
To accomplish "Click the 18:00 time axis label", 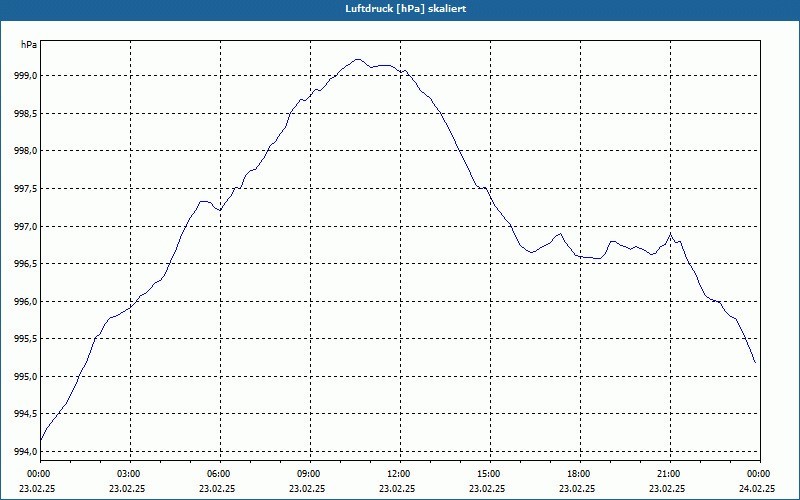I will (x=578, y=474).
